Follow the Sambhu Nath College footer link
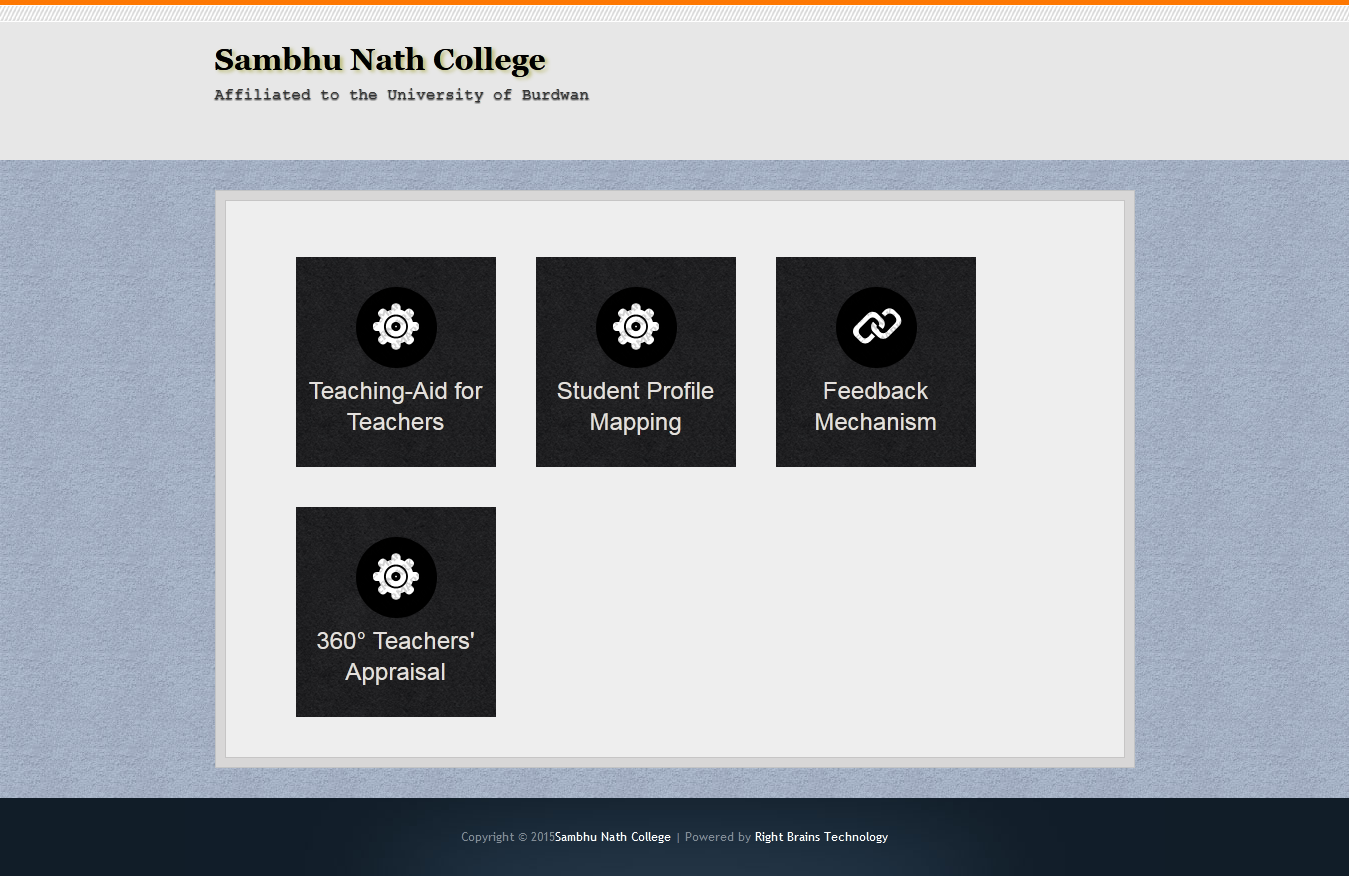This screenshot has height=876, width=1349. [x=613, y=837]
